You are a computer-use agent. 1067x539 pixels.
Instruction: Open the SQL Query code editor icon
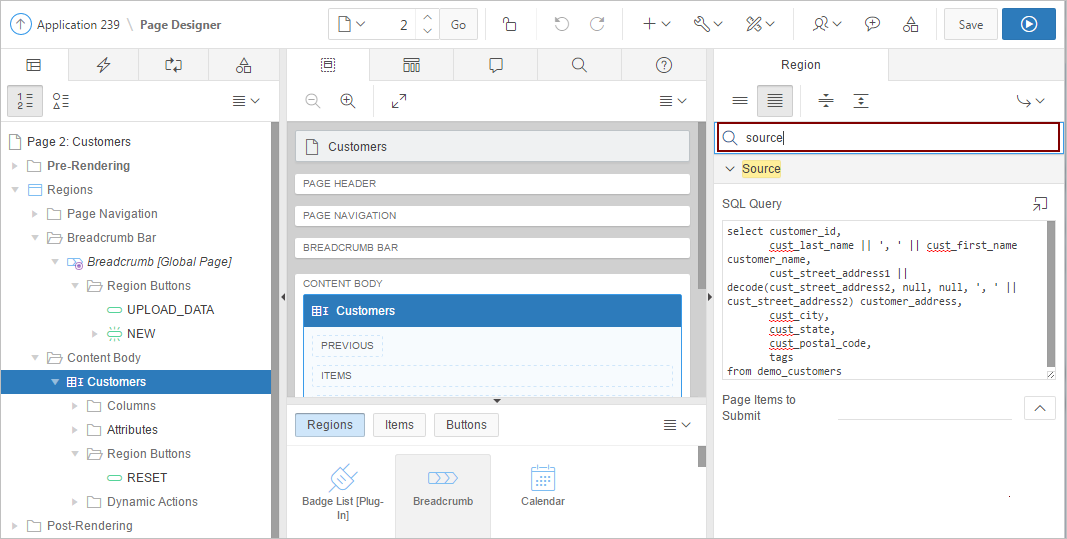point(1040,204)
